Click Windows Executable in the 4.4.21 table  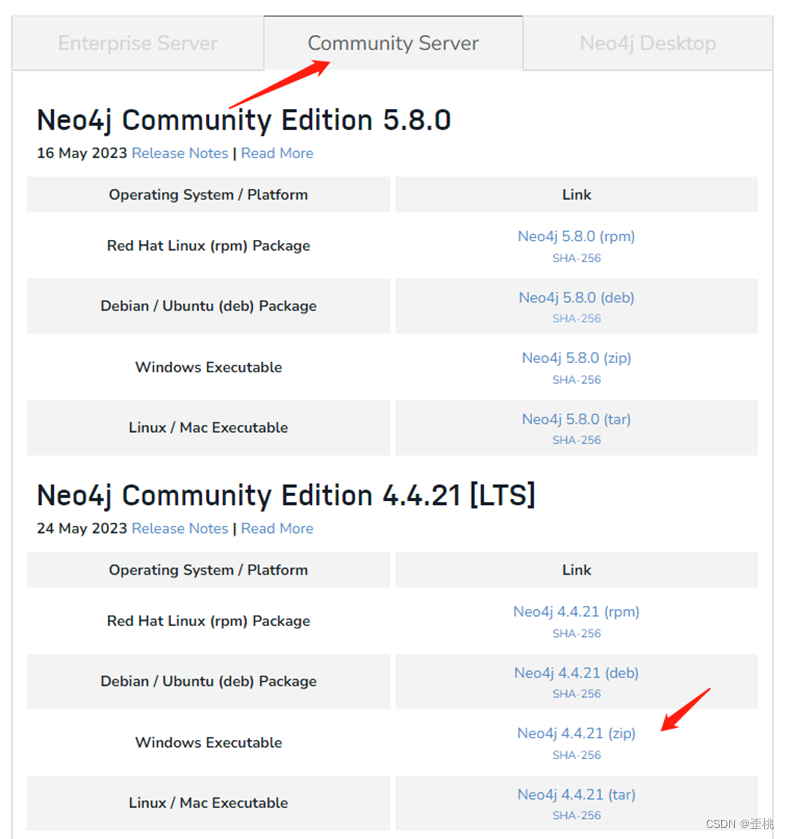(x=209, y=742)
